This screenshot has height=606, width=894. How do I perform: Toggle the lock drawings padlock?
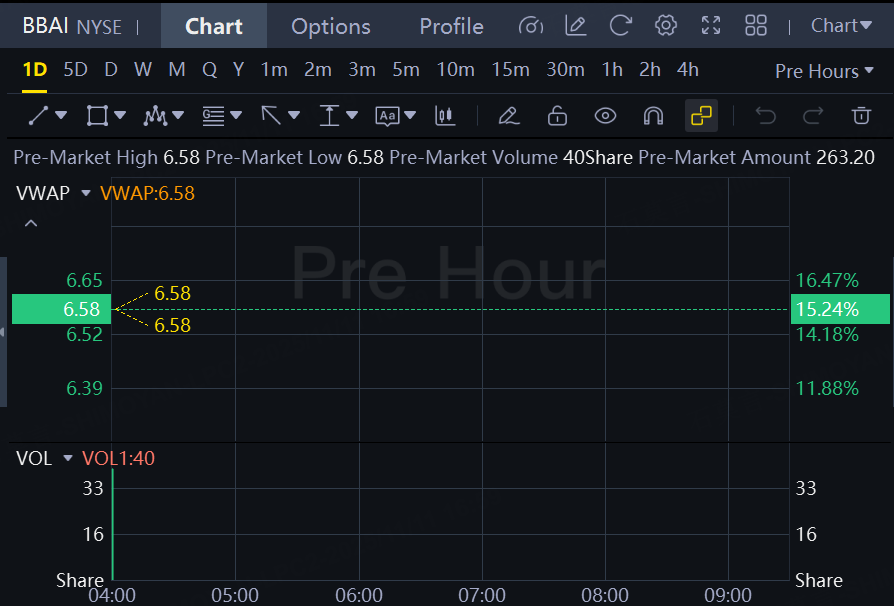point(557,116)
